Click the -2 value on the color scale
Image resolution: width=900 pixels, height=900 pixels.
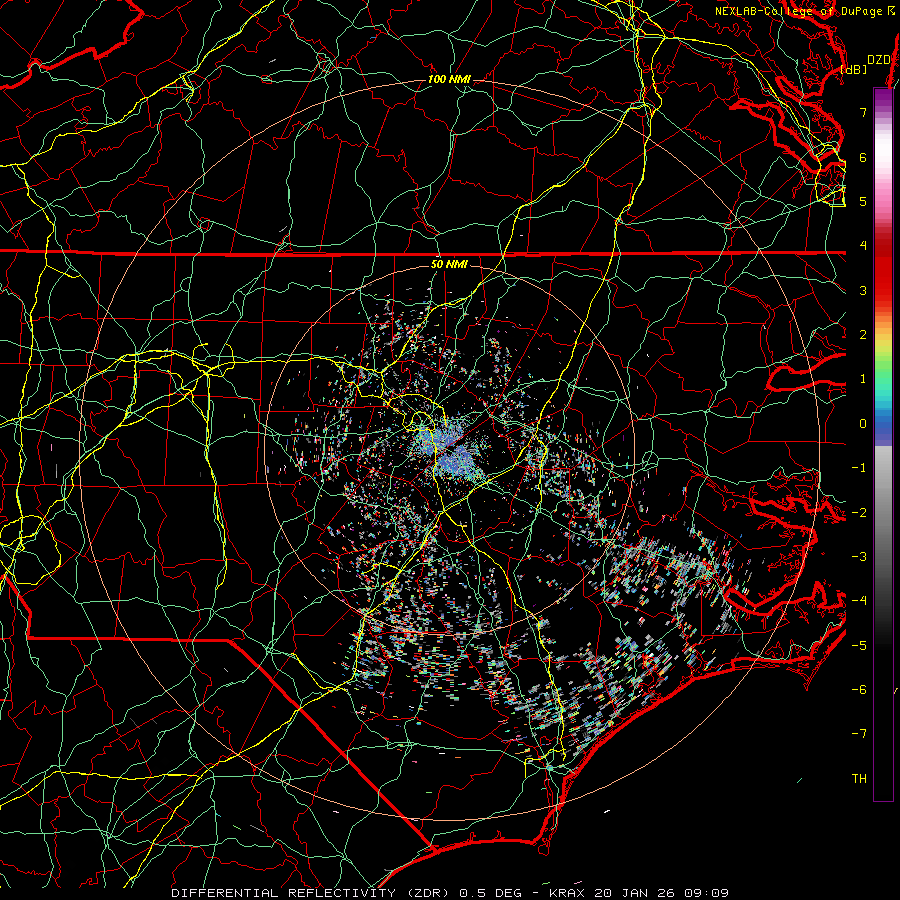[859, 513]
